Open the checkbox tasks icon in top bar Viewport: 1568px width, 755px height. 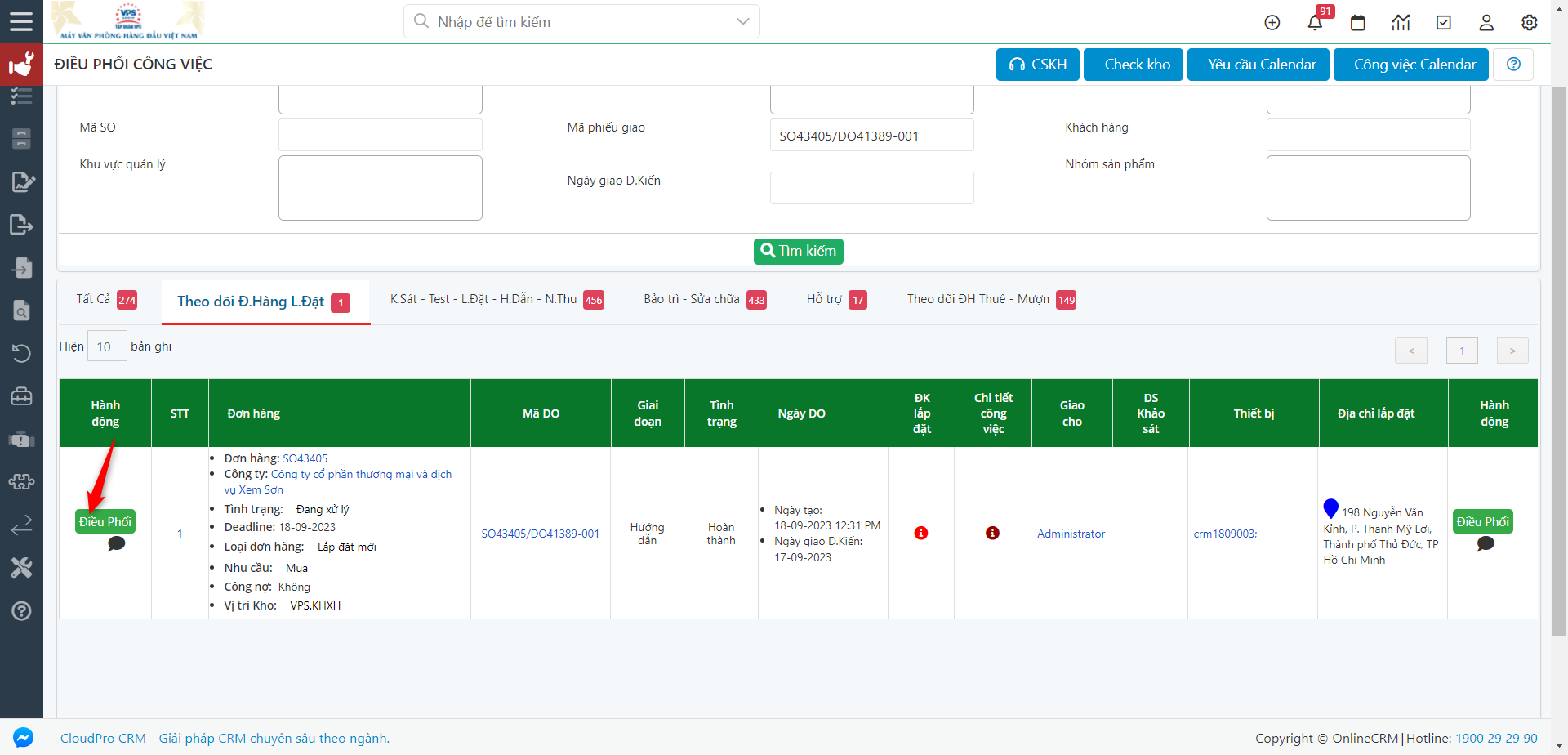point(1444,22)
